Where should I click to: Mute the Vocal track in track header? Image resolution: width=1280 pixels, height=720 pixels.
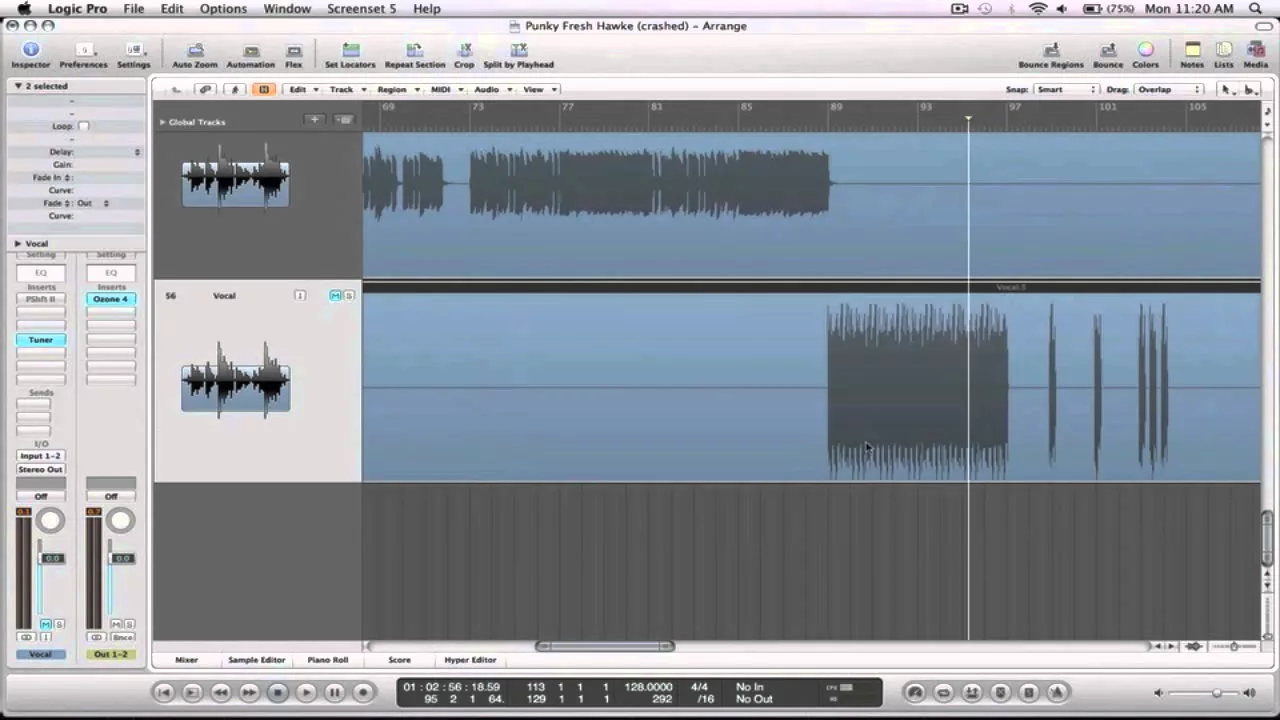tap(336, 295)
